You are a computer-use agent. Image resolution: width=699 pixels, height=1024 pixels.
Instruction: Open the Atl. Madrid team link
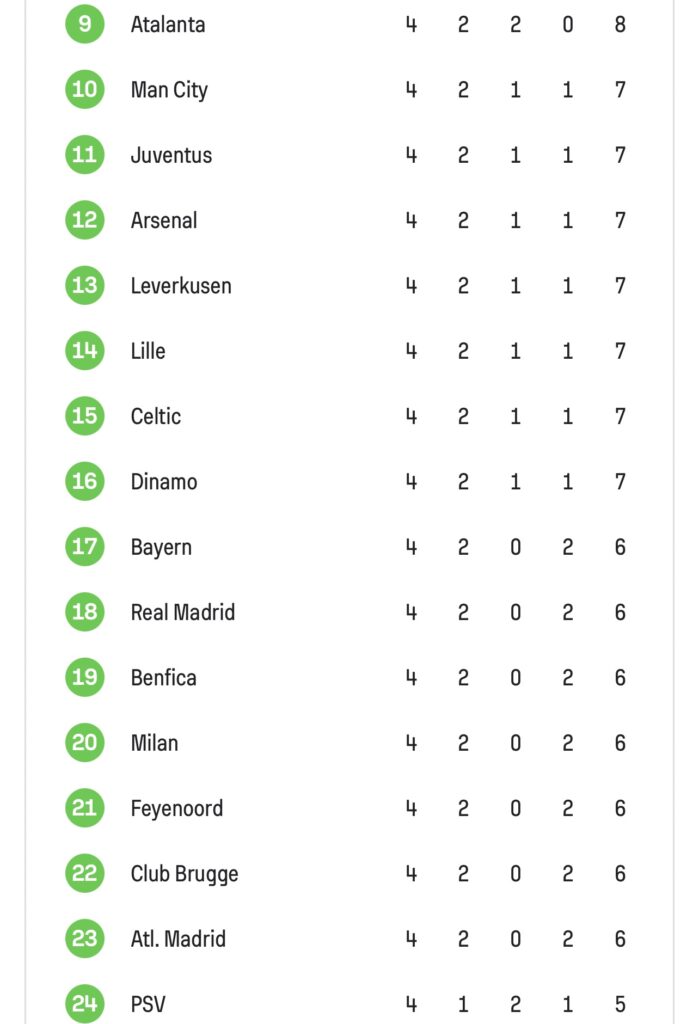click(178, 939)
